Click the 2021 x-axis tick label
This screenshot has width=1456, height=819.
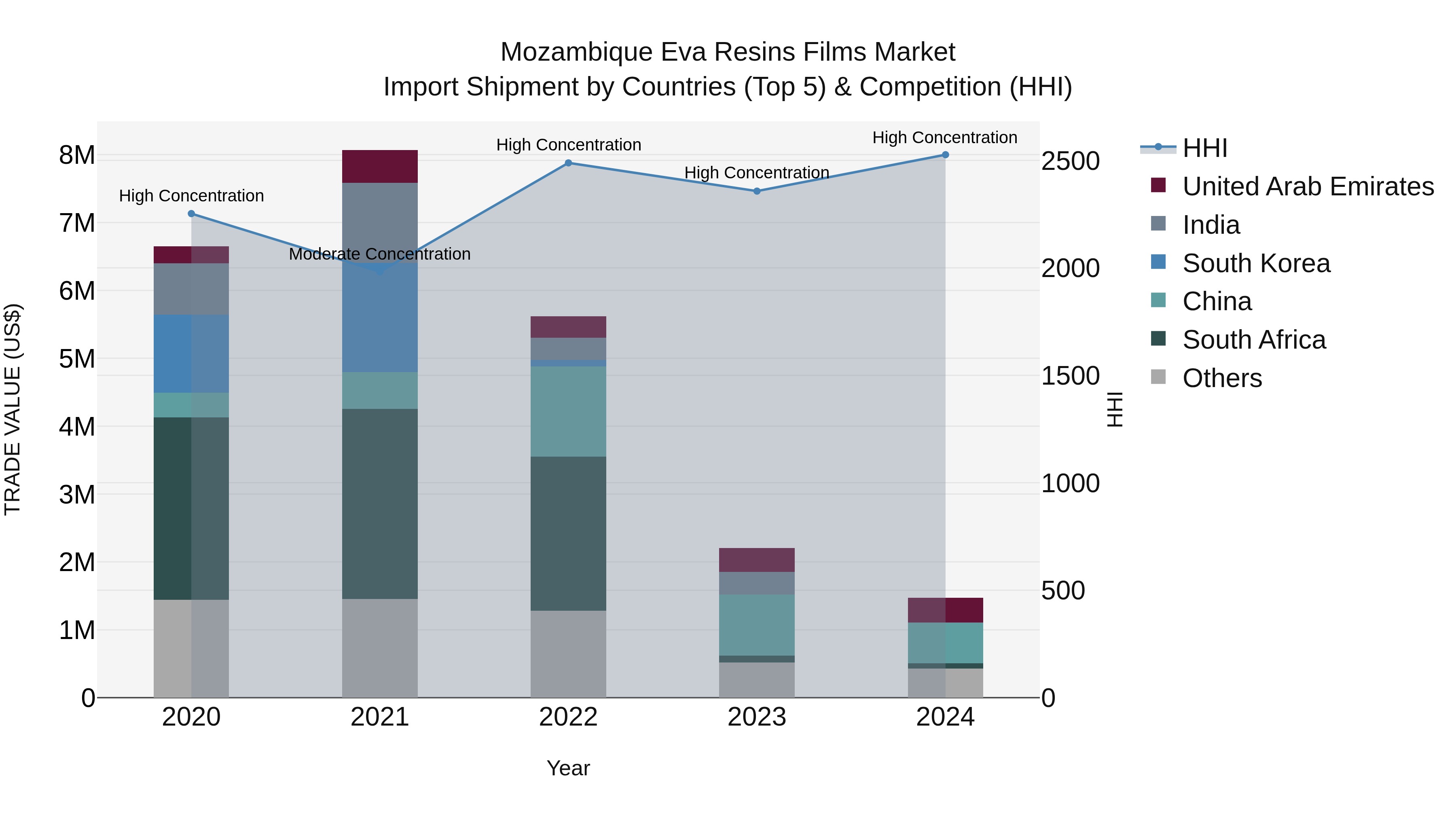point(380,717)
